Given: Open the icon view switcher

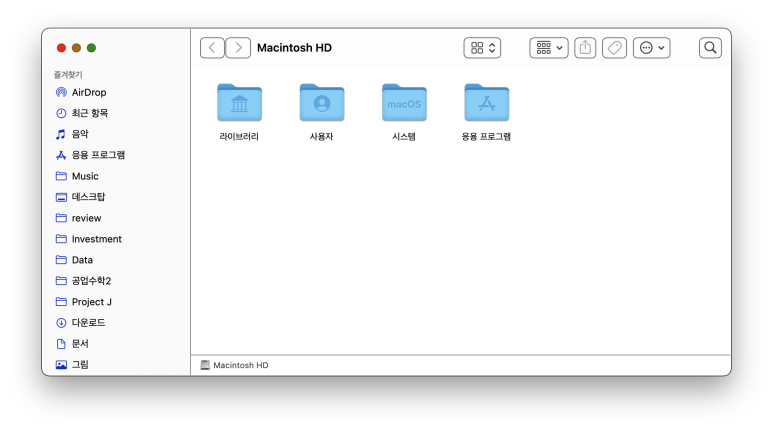Looking at the screenshot, I should click(482, 48).
